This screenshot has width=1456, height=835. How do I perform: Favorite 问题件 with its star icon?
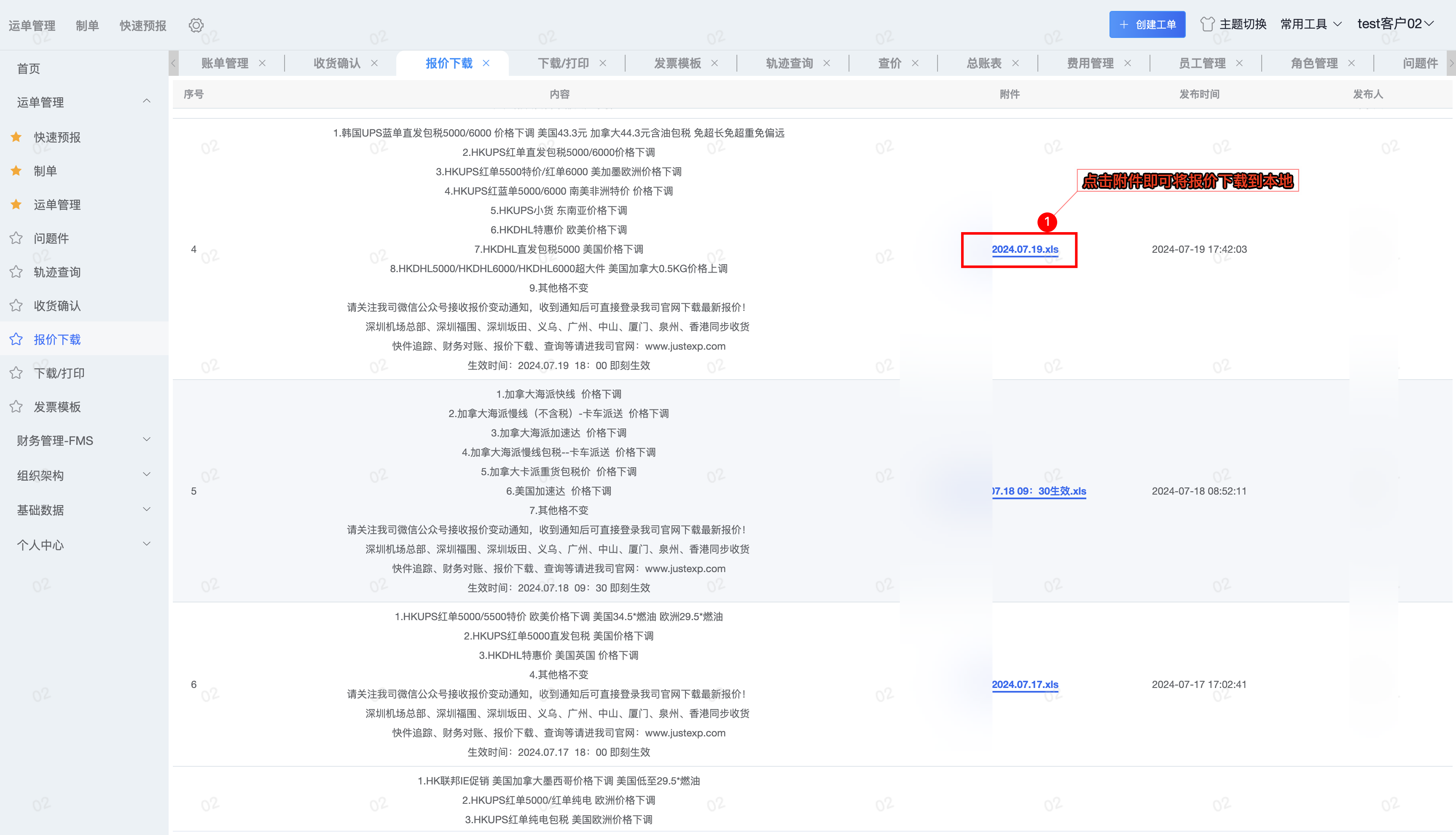click(x=16, y=238)
